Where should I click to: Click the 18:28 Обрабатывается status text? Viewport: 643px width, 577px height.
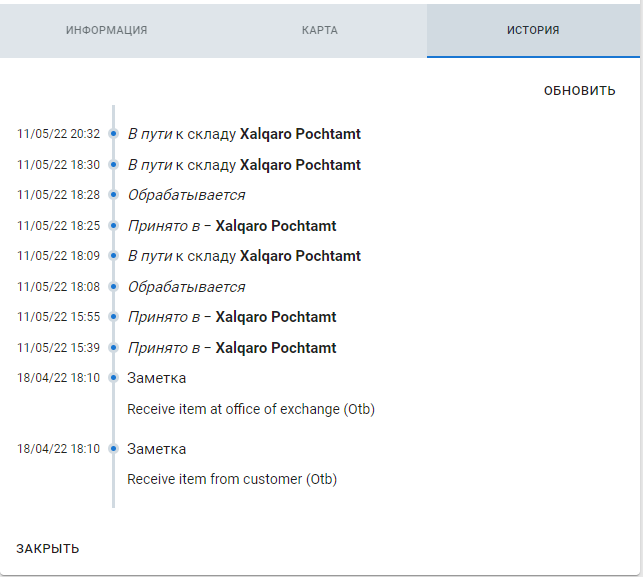point(186,195)
